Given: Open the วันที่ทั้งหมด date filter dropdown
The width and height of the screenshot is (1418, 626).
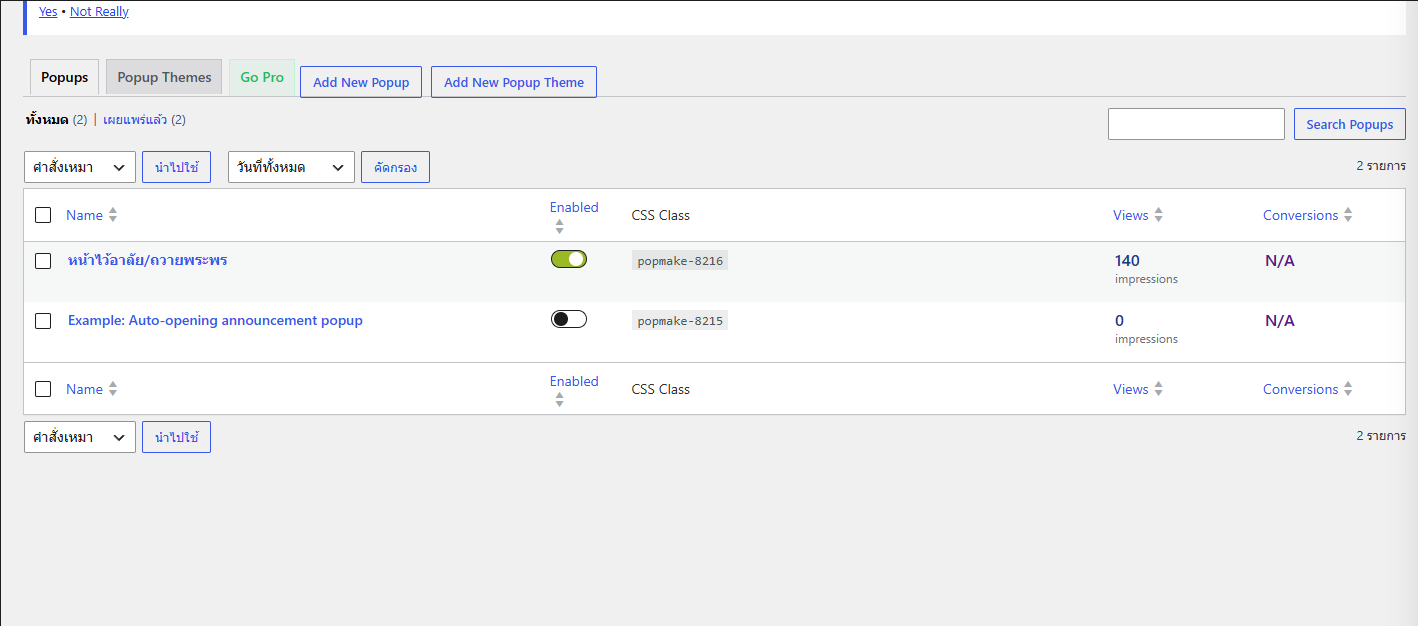Looking at the screenshot, I should (x=292, y=167).
